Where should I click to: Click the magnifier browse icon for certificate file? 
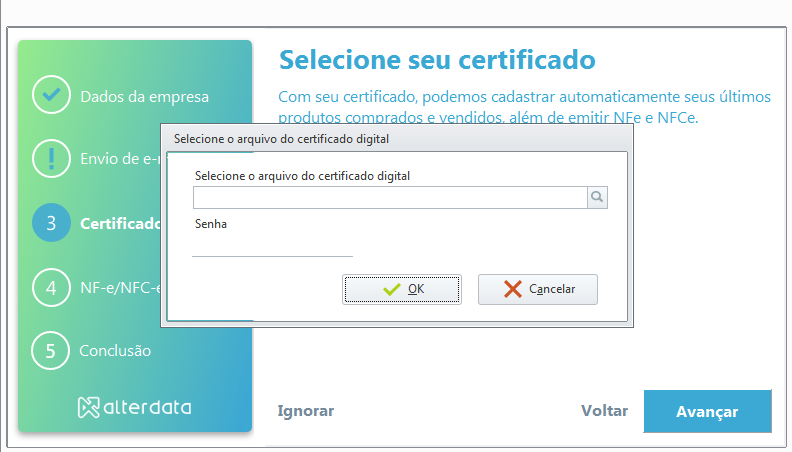pyautogui.click(x=597, y=197)
